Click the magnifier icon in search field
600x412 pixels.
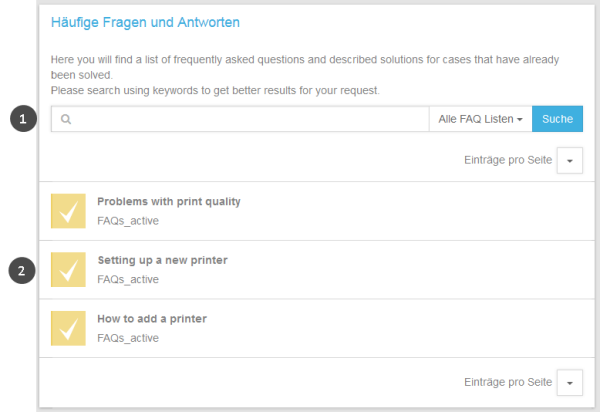(x=66, y=119)
